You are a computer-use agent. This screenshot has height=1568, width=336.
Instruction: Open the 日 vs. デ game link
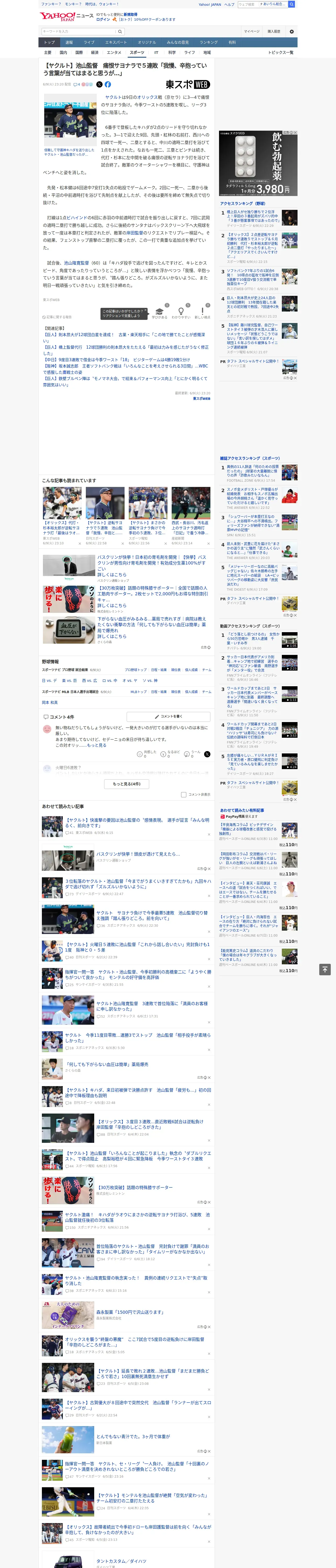(x=49, y=681)
